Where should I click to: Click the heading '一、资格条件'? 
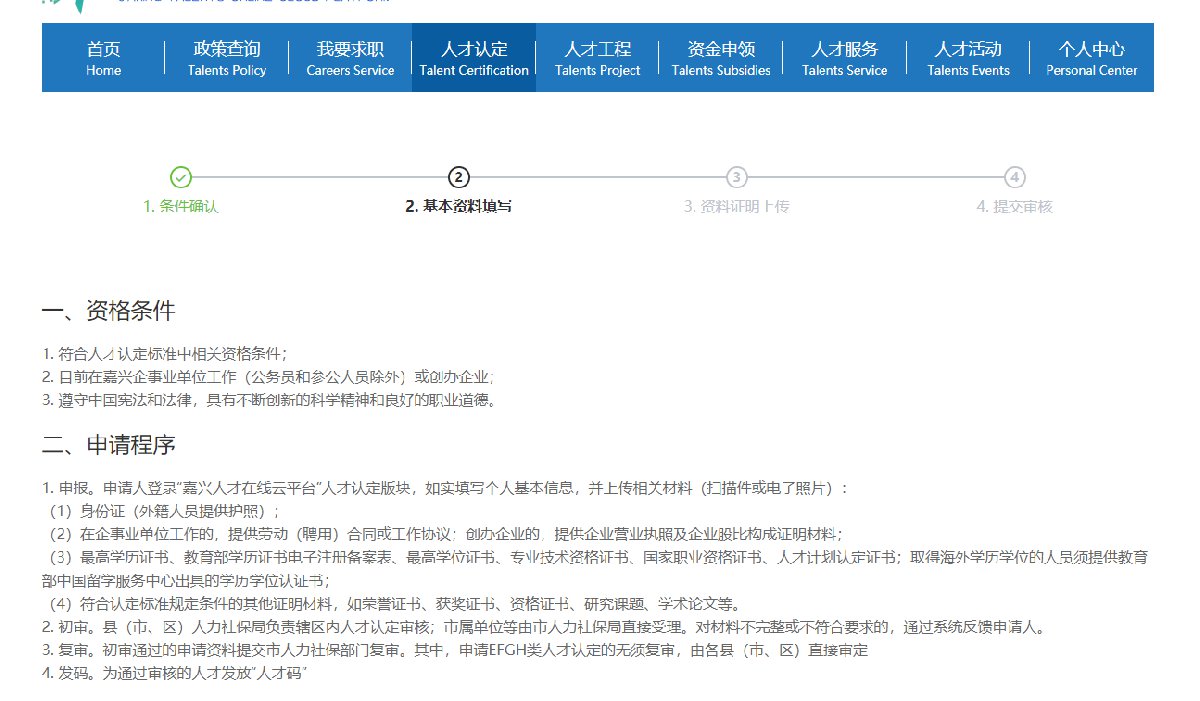click(109, 311)
